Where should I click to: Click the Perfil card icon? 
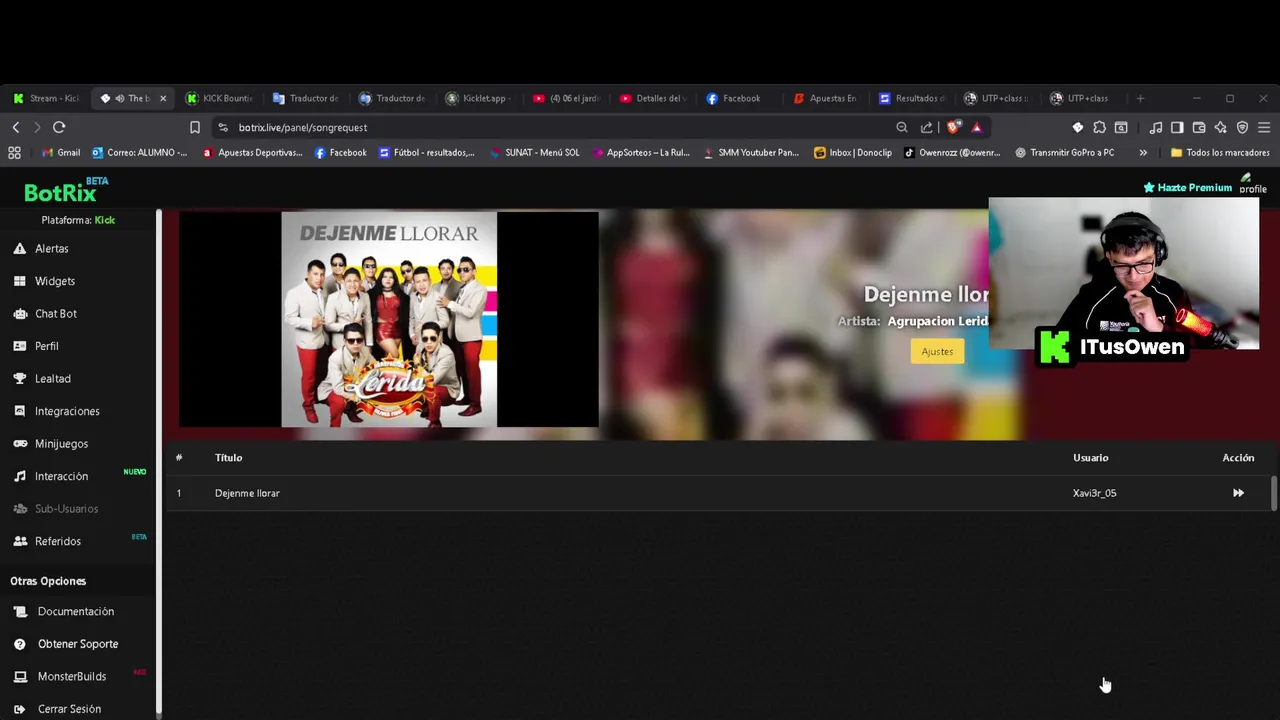19,346
